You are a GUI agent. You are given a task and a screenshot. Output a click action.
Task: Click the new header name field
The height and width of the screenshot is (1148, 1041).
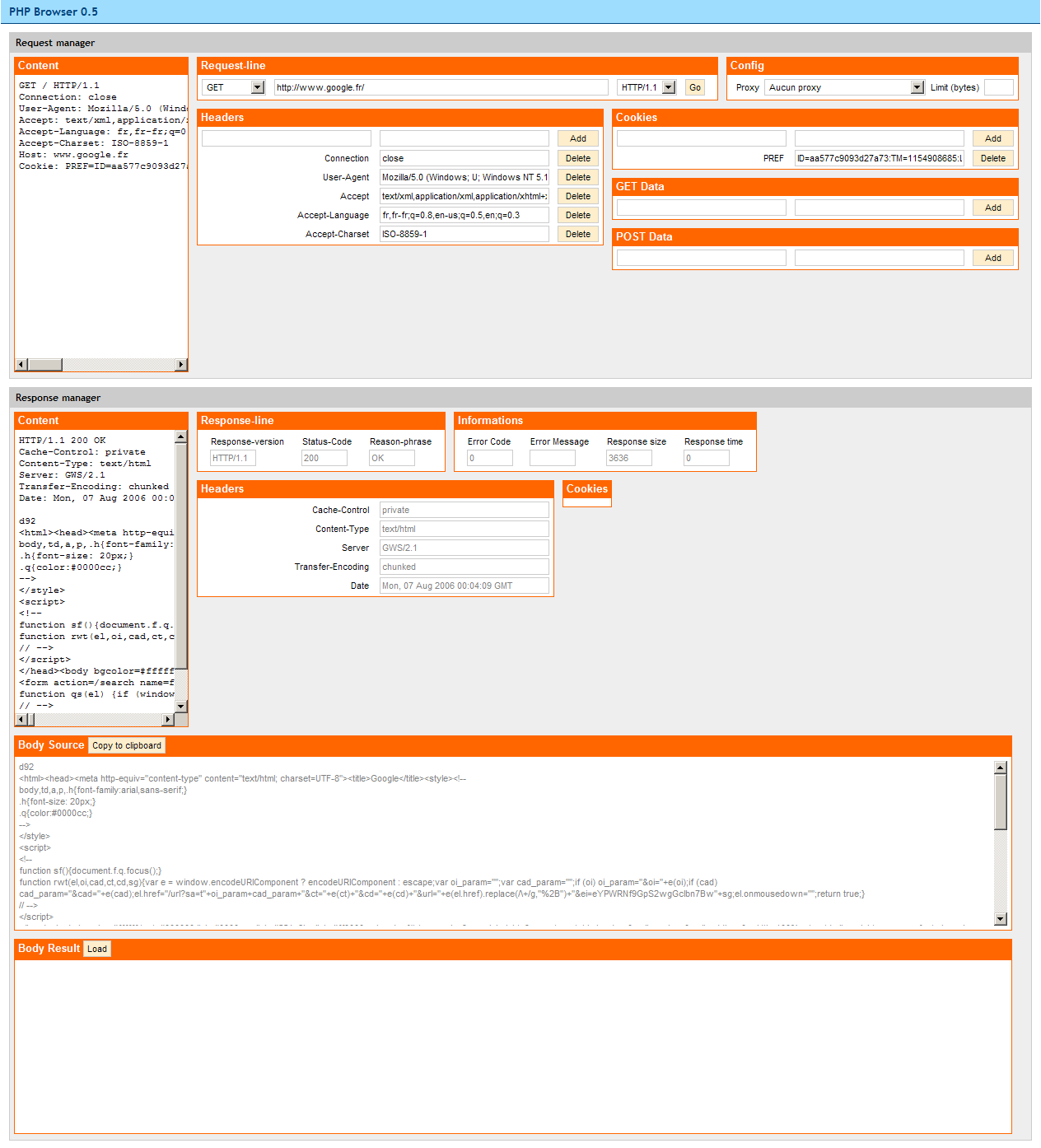pyautogui.click(x=287, y=138)
